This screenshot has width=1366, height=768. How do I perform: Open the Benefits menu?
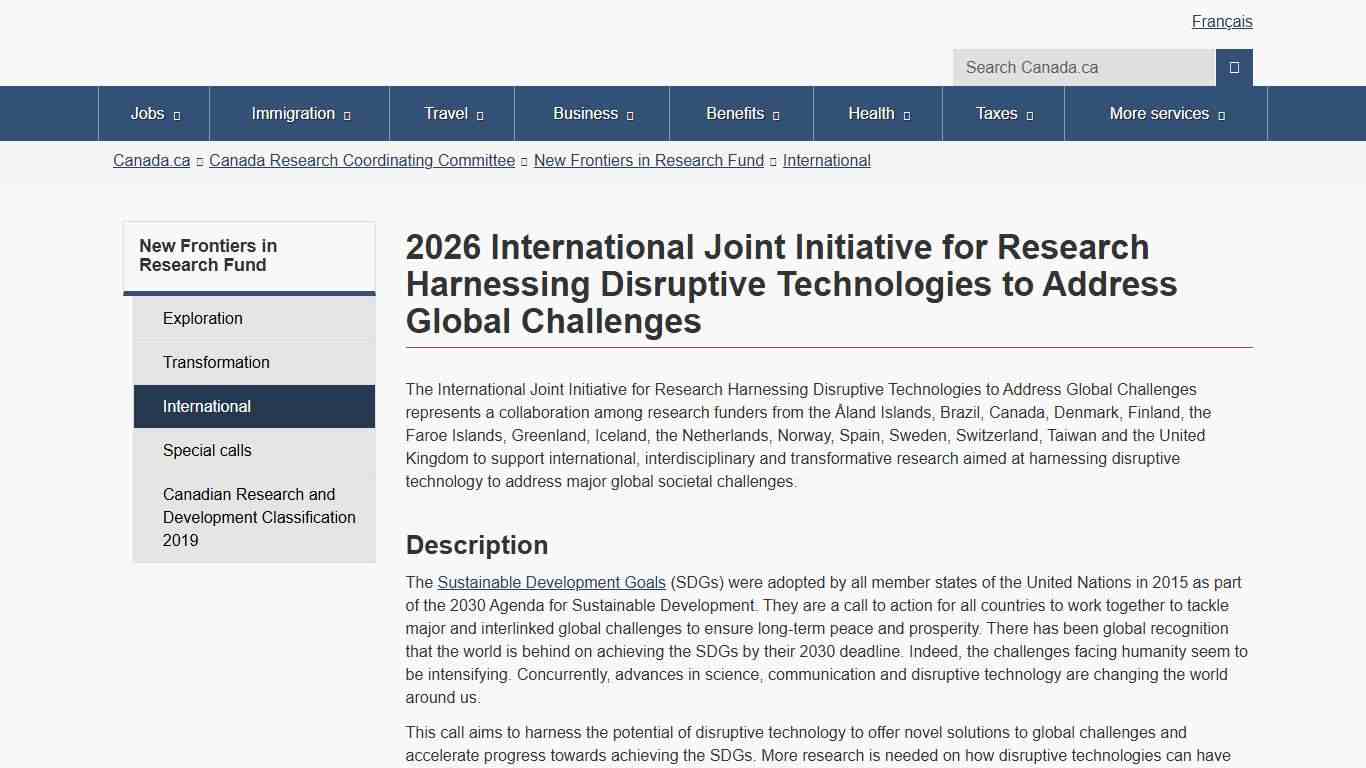tap(741, 113)
